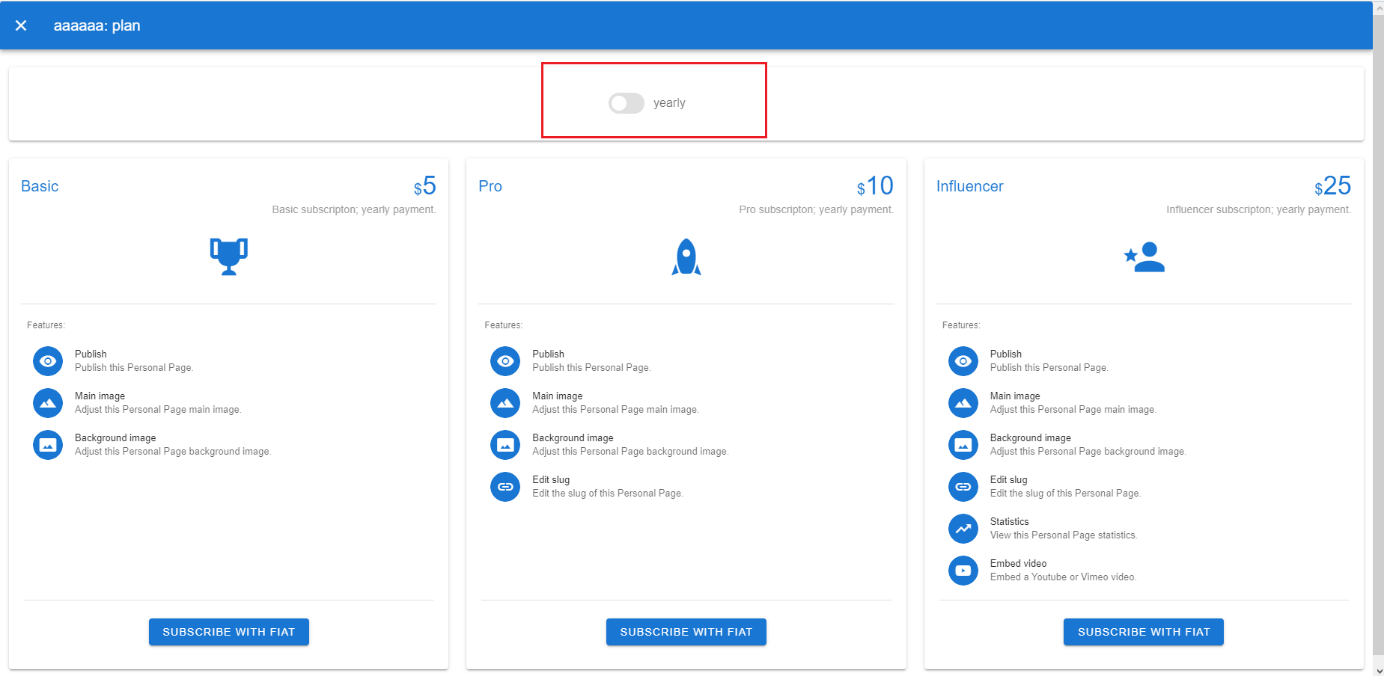Click the Influencer plan title

click(x=969, y=186)
